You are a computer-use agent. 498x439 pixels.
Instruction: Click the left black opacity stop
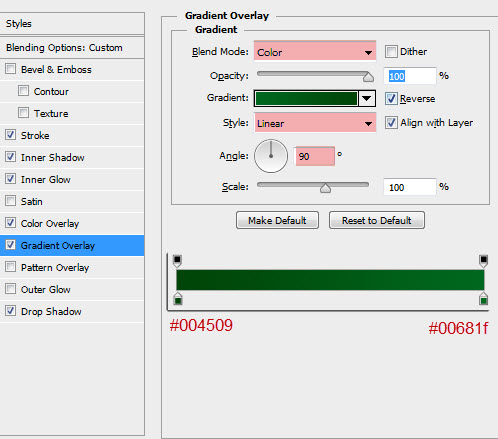point(177,261)
